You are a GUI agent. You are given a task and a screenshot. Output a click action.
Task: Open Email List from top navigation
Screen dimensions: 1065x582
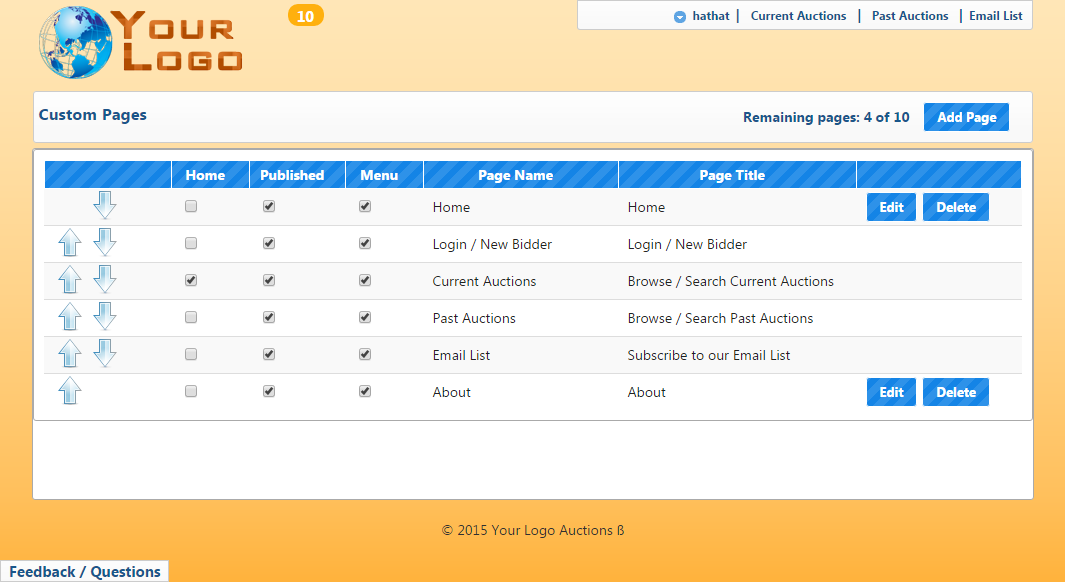pos(995,16)
